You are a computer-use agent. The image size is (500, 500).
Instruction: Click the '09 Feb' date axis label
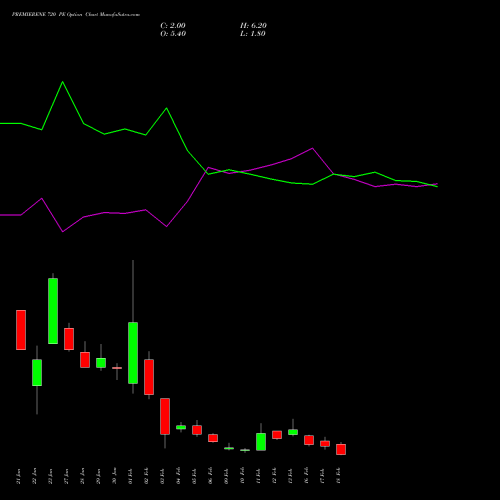(x=227, y=476)
